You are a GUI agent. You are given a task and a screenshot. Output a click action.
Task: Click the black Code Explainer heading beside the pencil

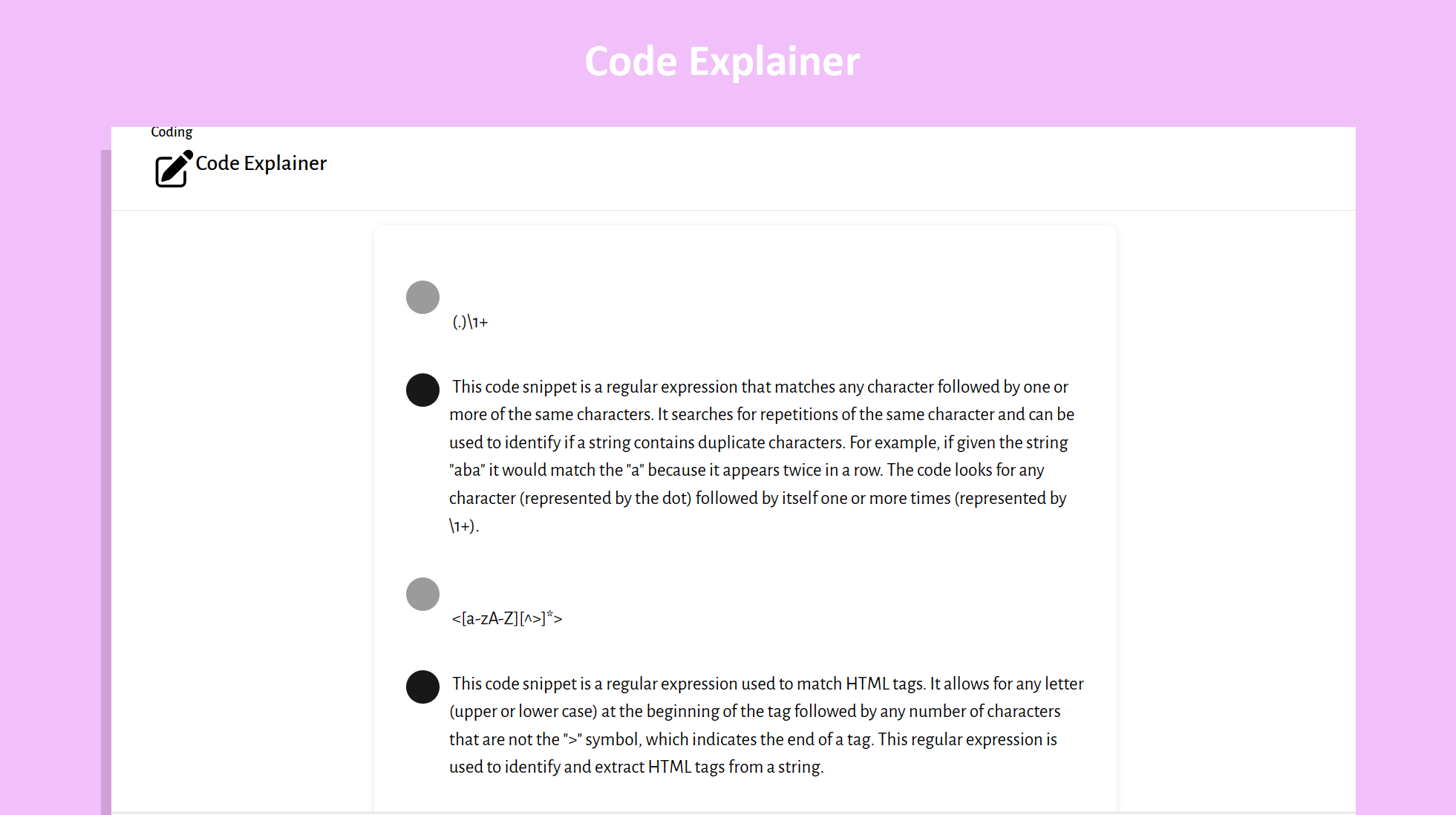(261, 163)
